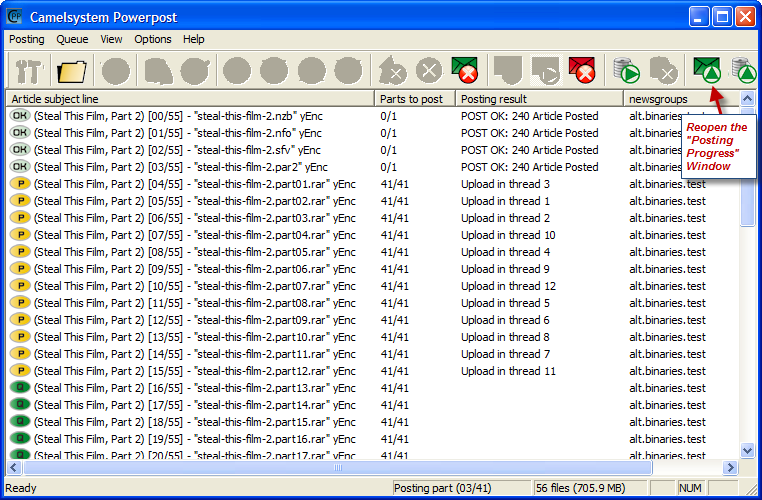Sort by Parts to post column header
The height and width of the screenshot is (500, 762).
point(415,99)
